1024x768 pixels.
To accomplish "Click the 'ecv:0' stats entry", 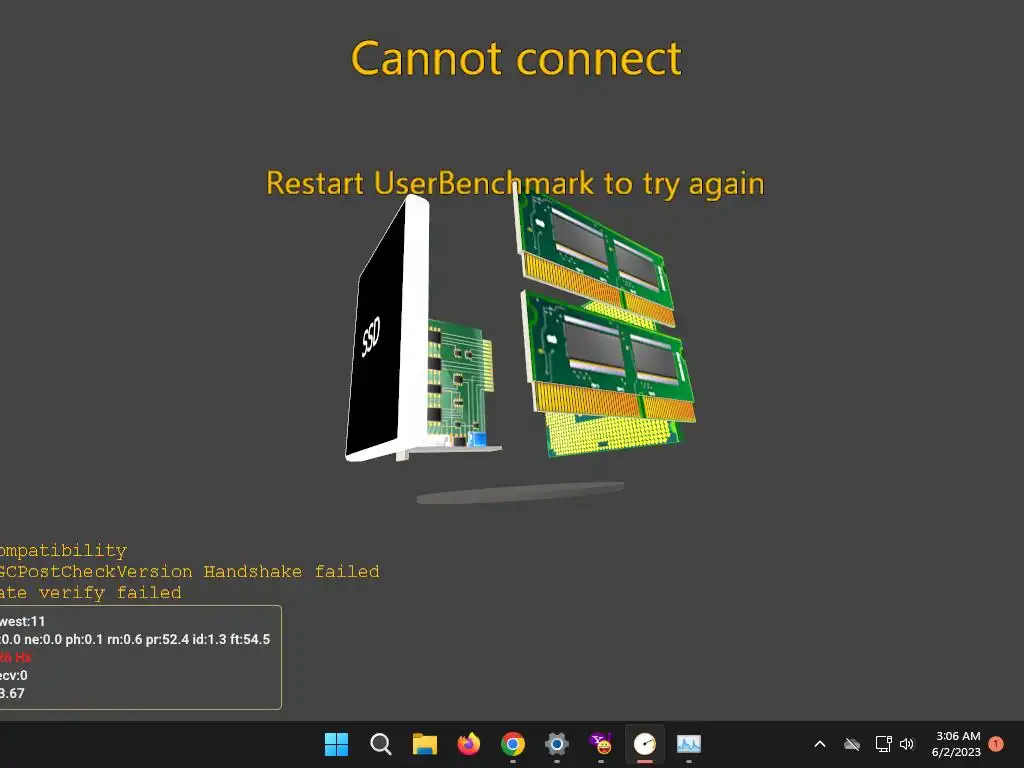I will (14, 675).
